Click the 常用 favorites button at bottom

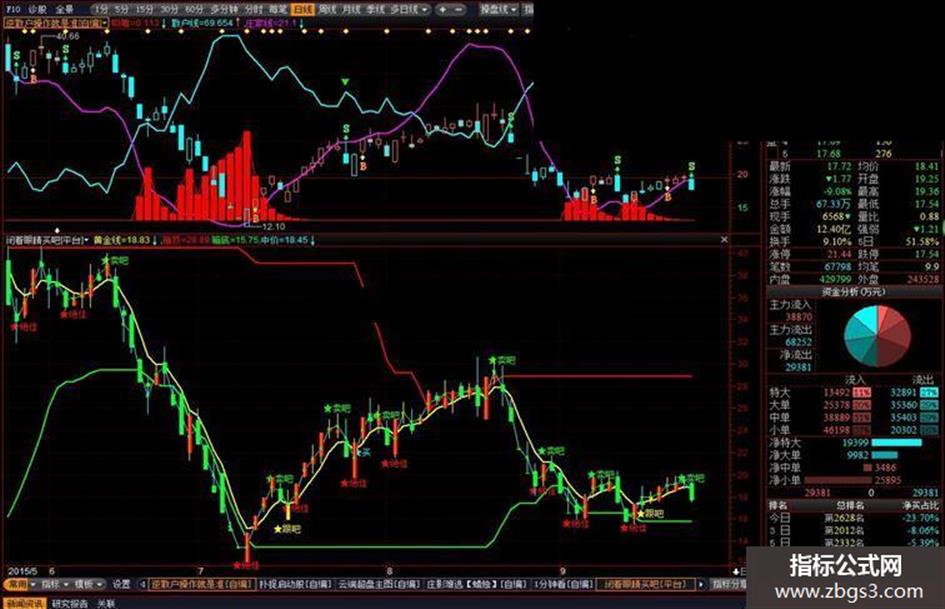[16, 584]
